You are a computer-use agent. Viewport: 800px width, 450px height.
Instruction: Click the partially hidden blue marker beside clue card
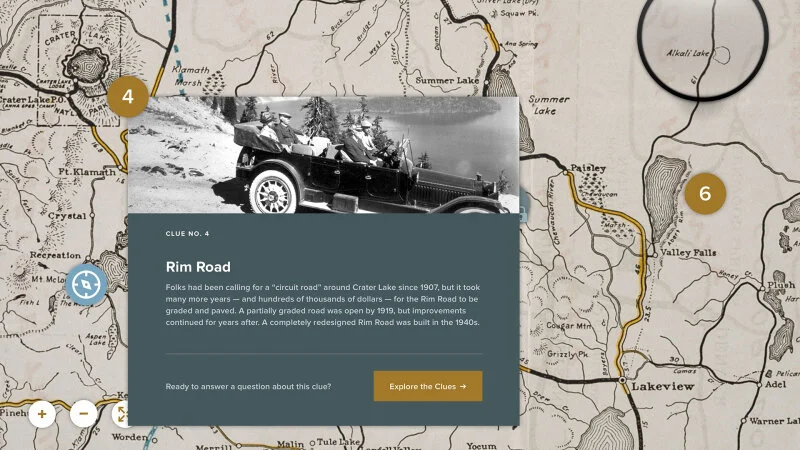click(x=525, y=207)
